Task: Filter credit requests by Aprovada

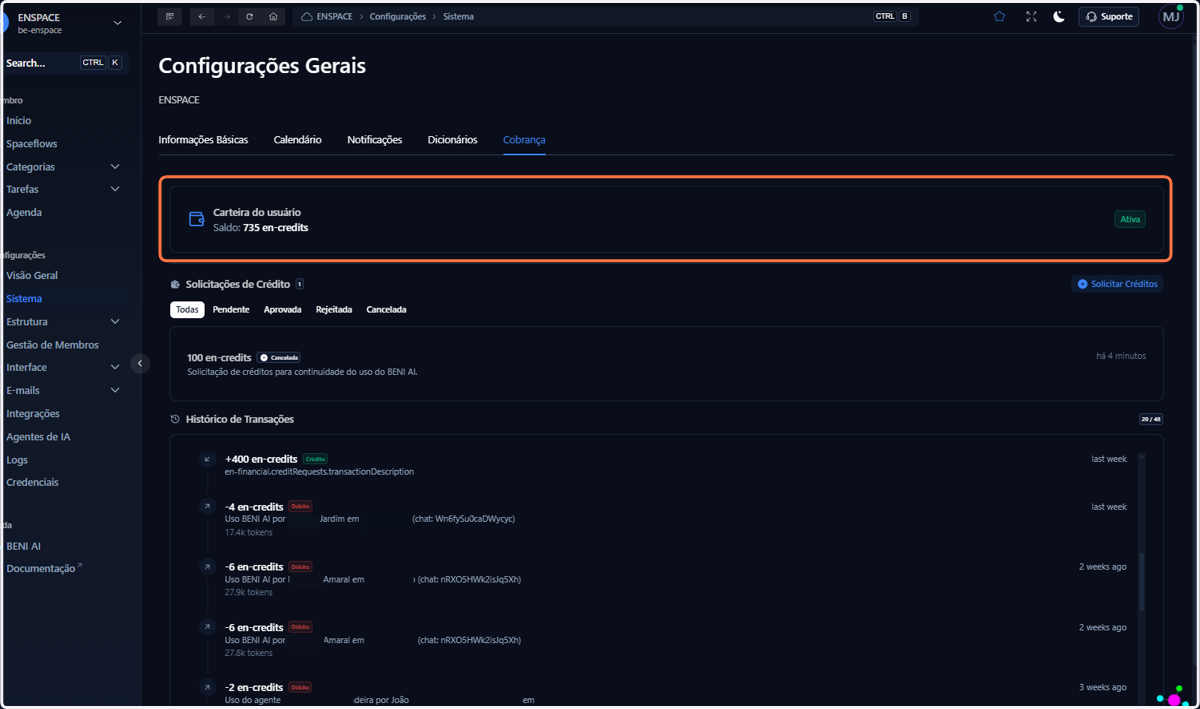Action: pyautogui.click(x=283, y=310)
